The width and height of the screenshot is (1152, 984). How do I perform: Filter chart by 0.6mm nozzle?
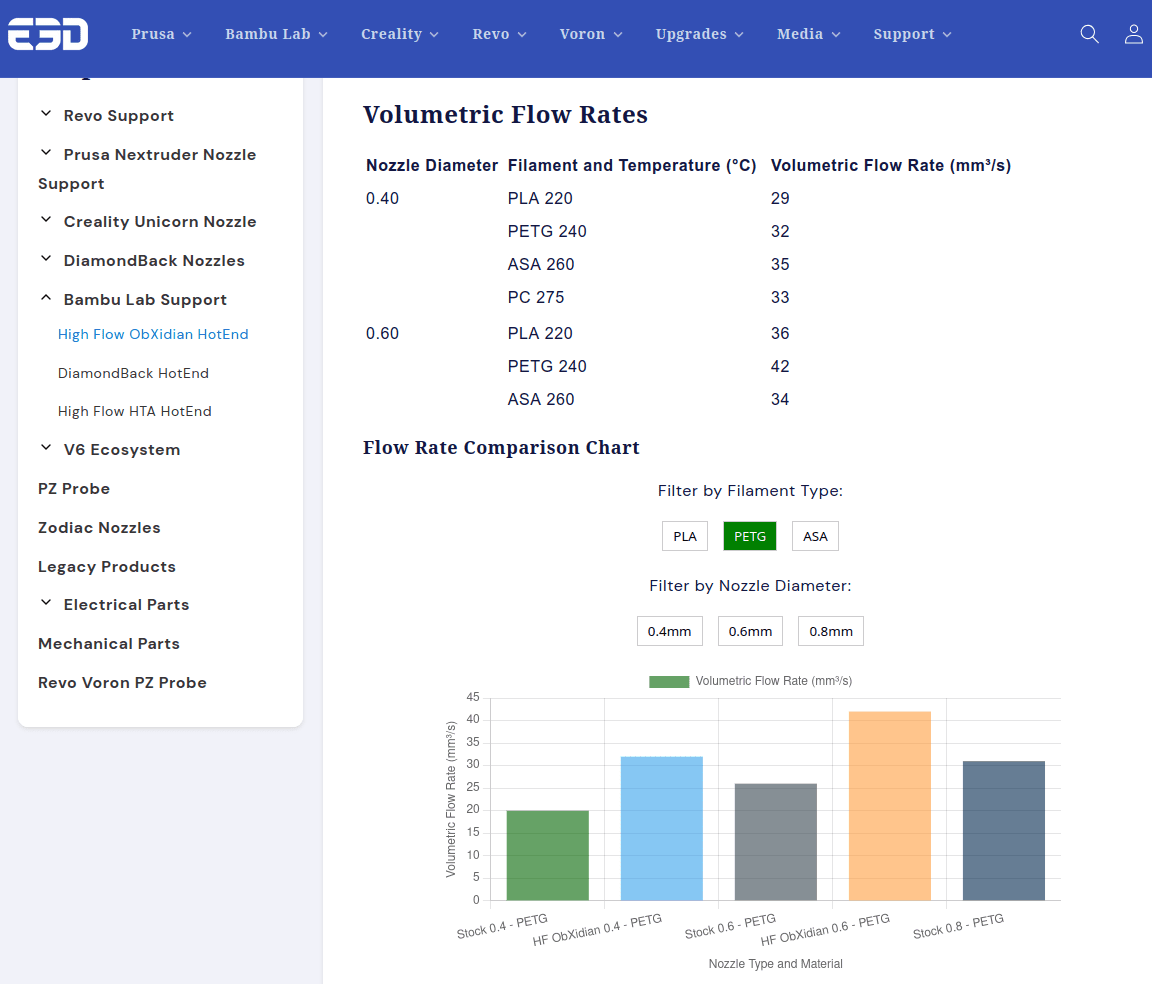tap(750, 631)
